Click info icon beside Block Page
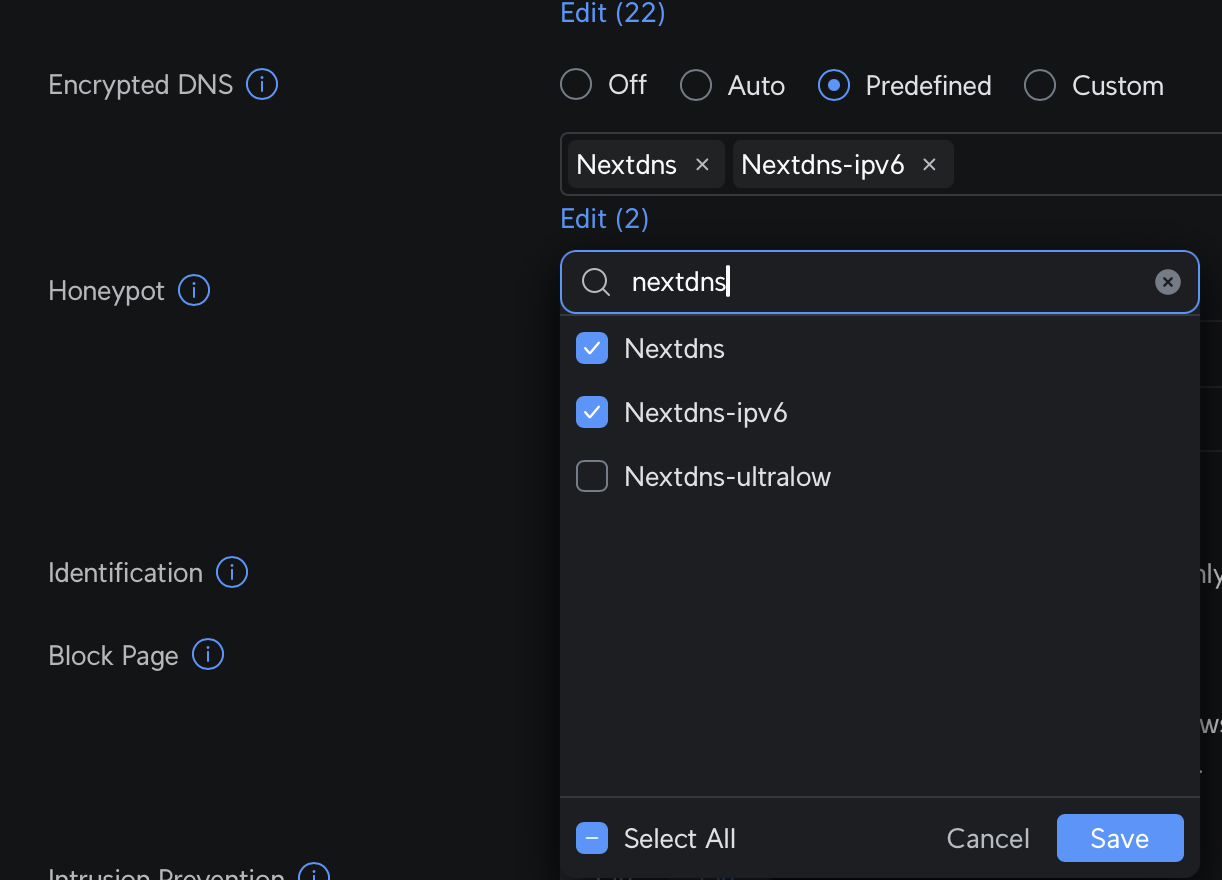 coord(208,655)
